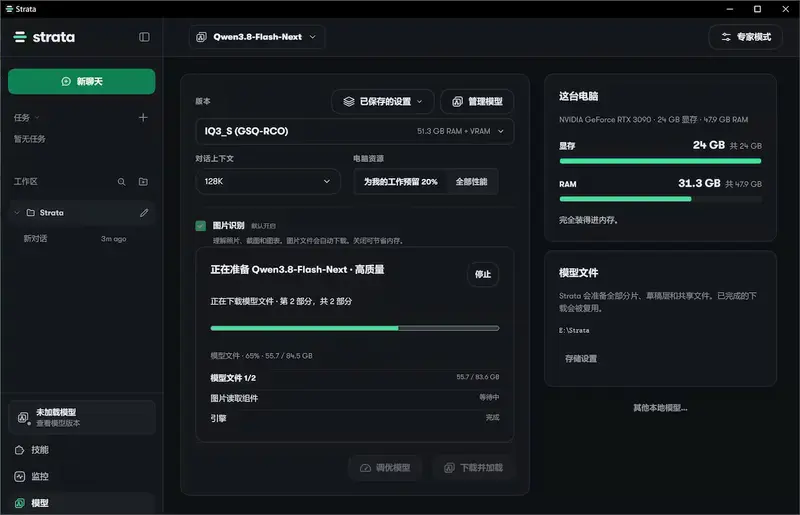Click the E:\Strata path text
Screen dimensions: 800x515
point(574,330)
